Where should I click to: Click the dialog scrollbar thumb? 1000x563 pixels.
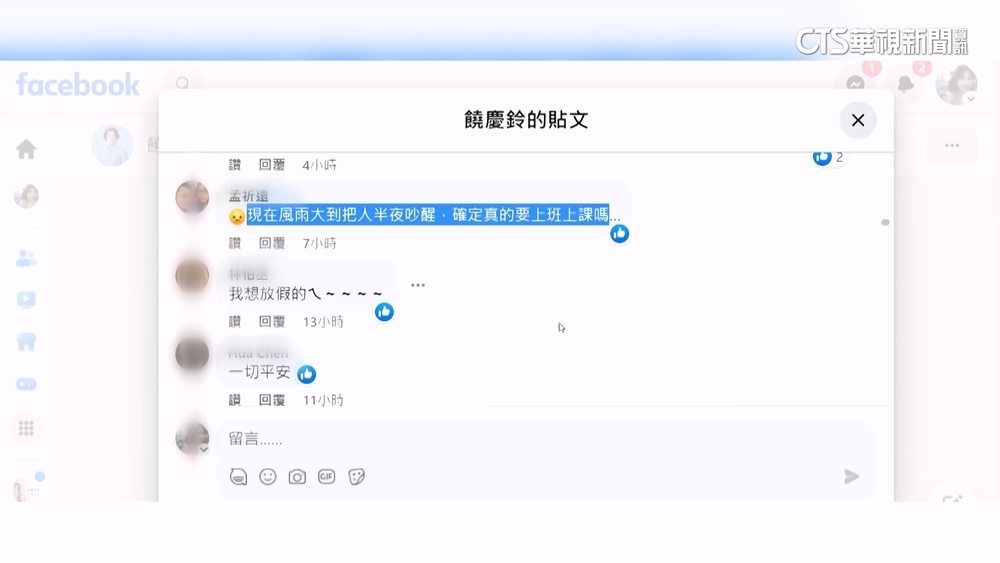click(x=885, y=222)
